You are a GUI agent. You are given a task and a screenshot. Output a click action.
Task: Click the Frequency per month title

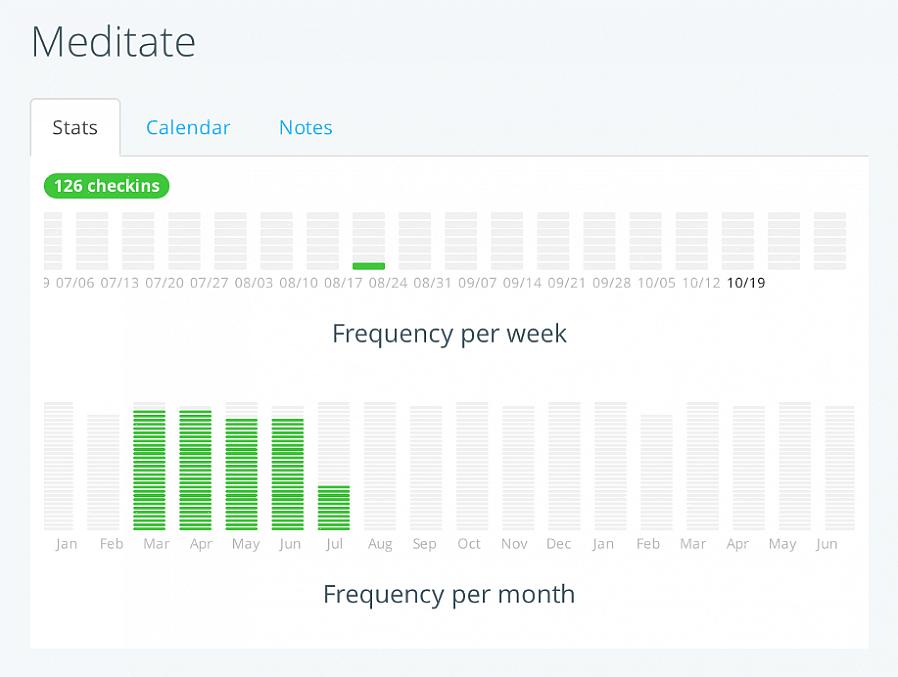click(x=449, y=594)
